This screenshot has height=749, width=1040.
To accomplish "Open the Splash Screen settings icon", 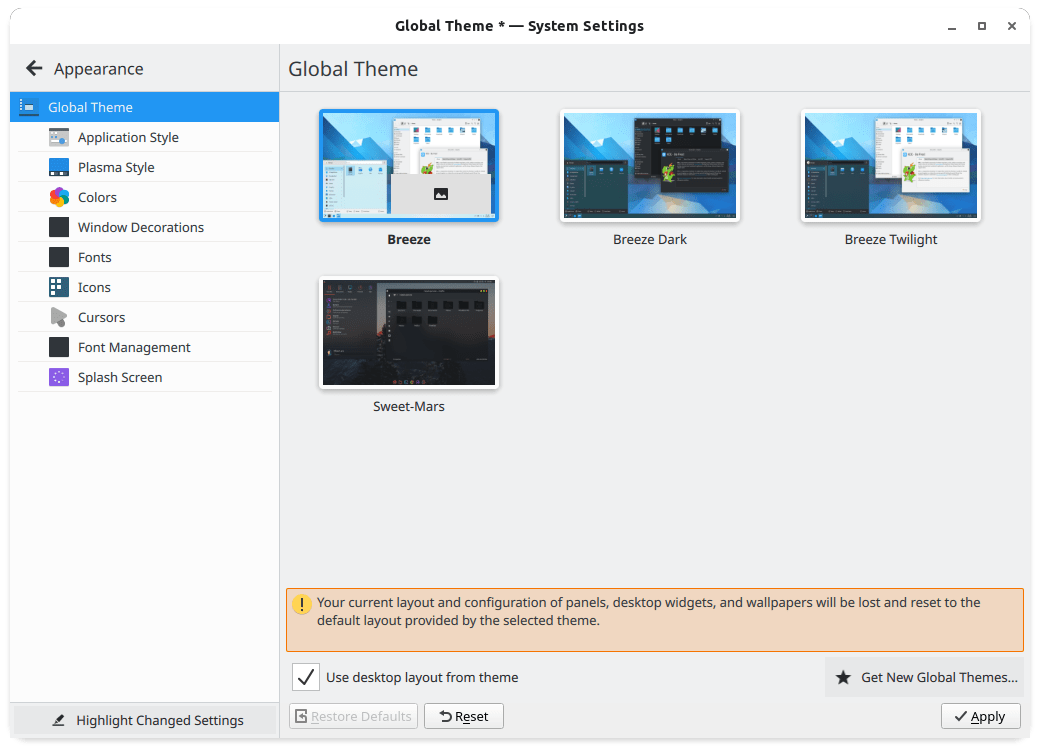I will [x=57, y=377].
